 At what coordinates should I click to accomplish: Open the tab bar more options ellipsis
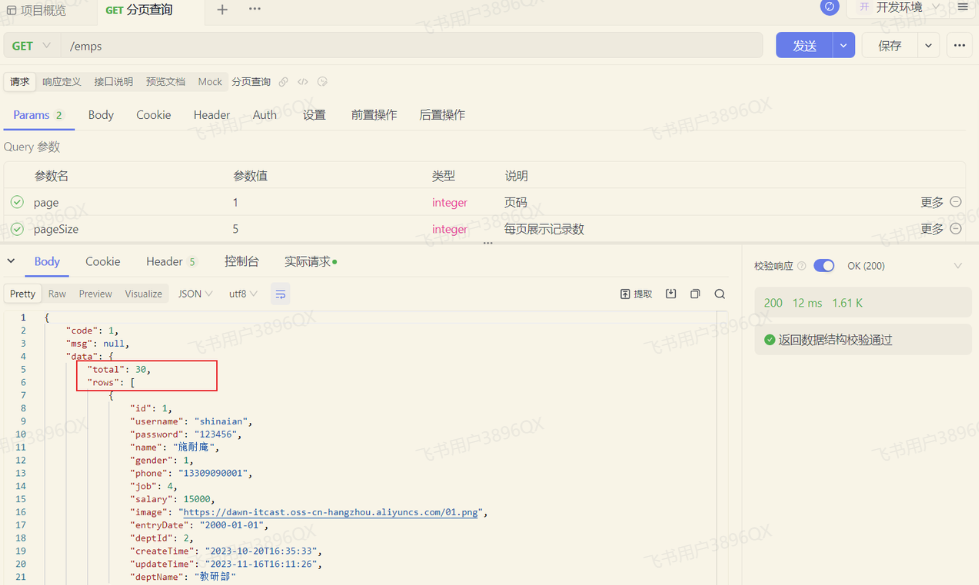coord(255,9)
